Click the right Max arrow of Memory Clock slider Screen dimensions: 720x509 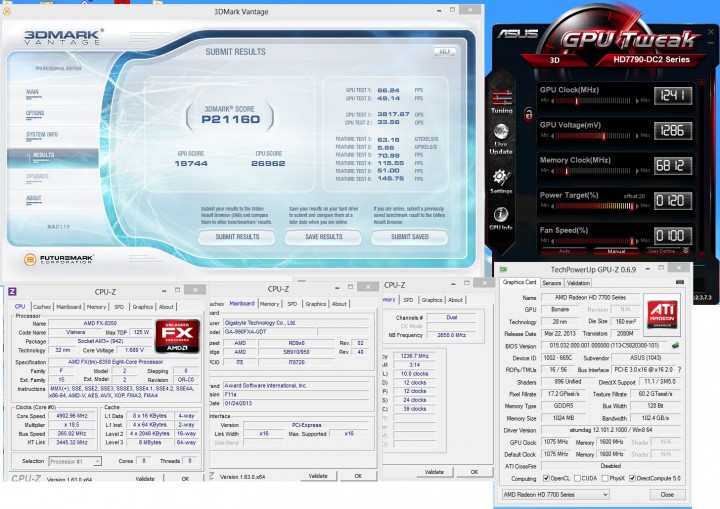637,171
